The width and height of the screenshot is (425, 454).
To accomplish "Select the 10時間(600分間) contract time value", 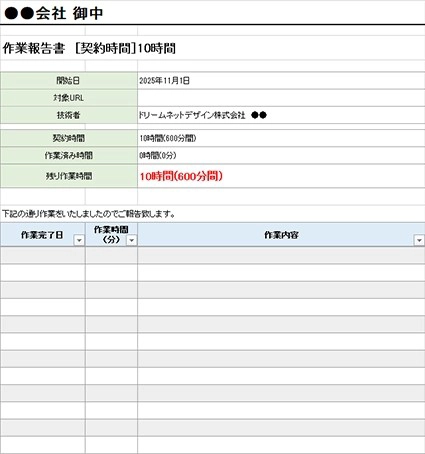I will (168, 138).
